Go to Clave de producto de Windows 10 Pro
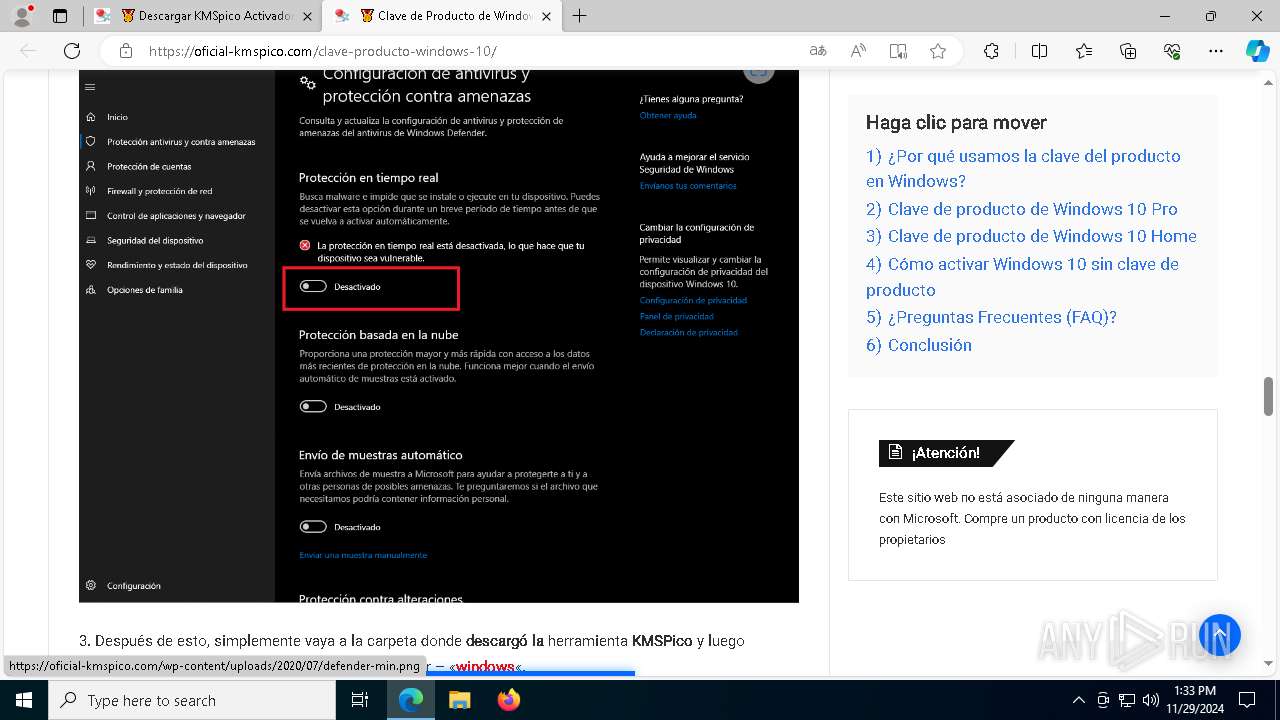The width and height of the screenshot is (1280, 720). (x=1022, y=209)
